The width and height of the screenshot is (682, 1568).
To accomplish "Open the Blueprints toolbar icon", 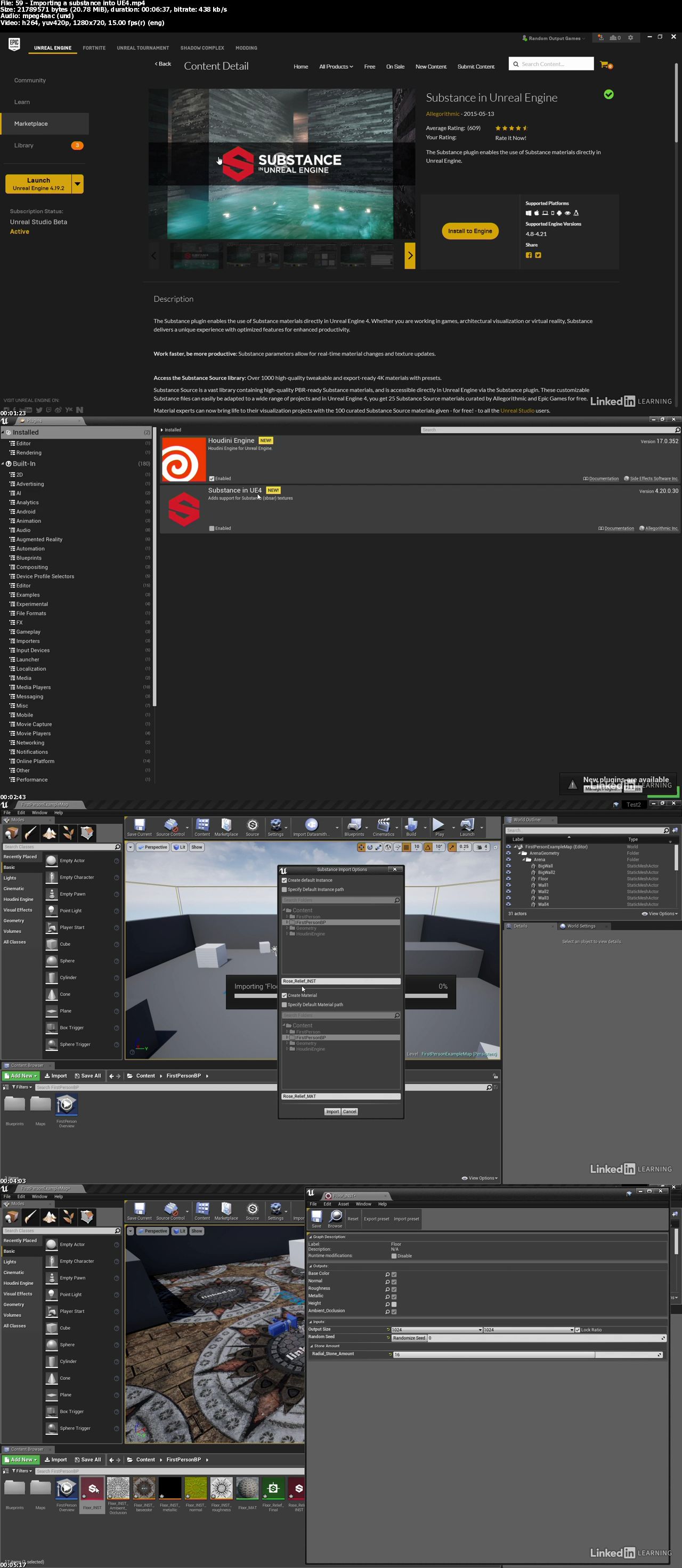I will pyautogui.click(x=354, y=826).
